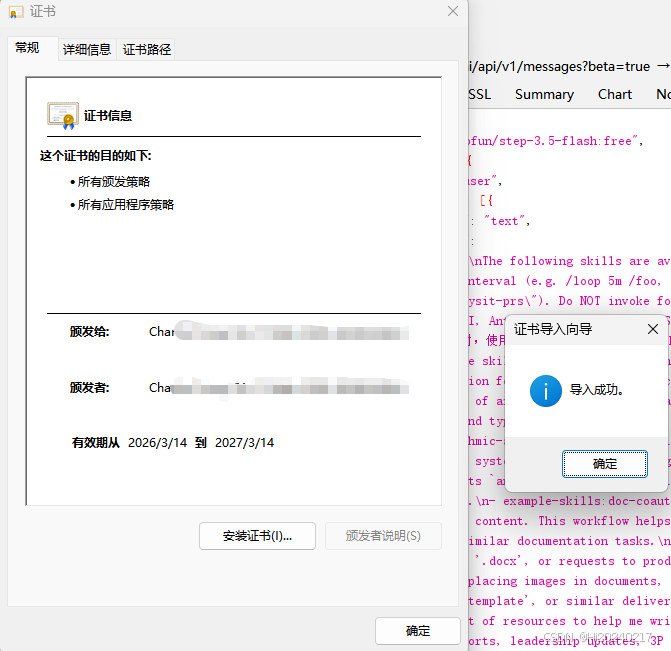Click the 颁发给: label
This screenshot has width=671, height=651.
click(x=89, y=332)
